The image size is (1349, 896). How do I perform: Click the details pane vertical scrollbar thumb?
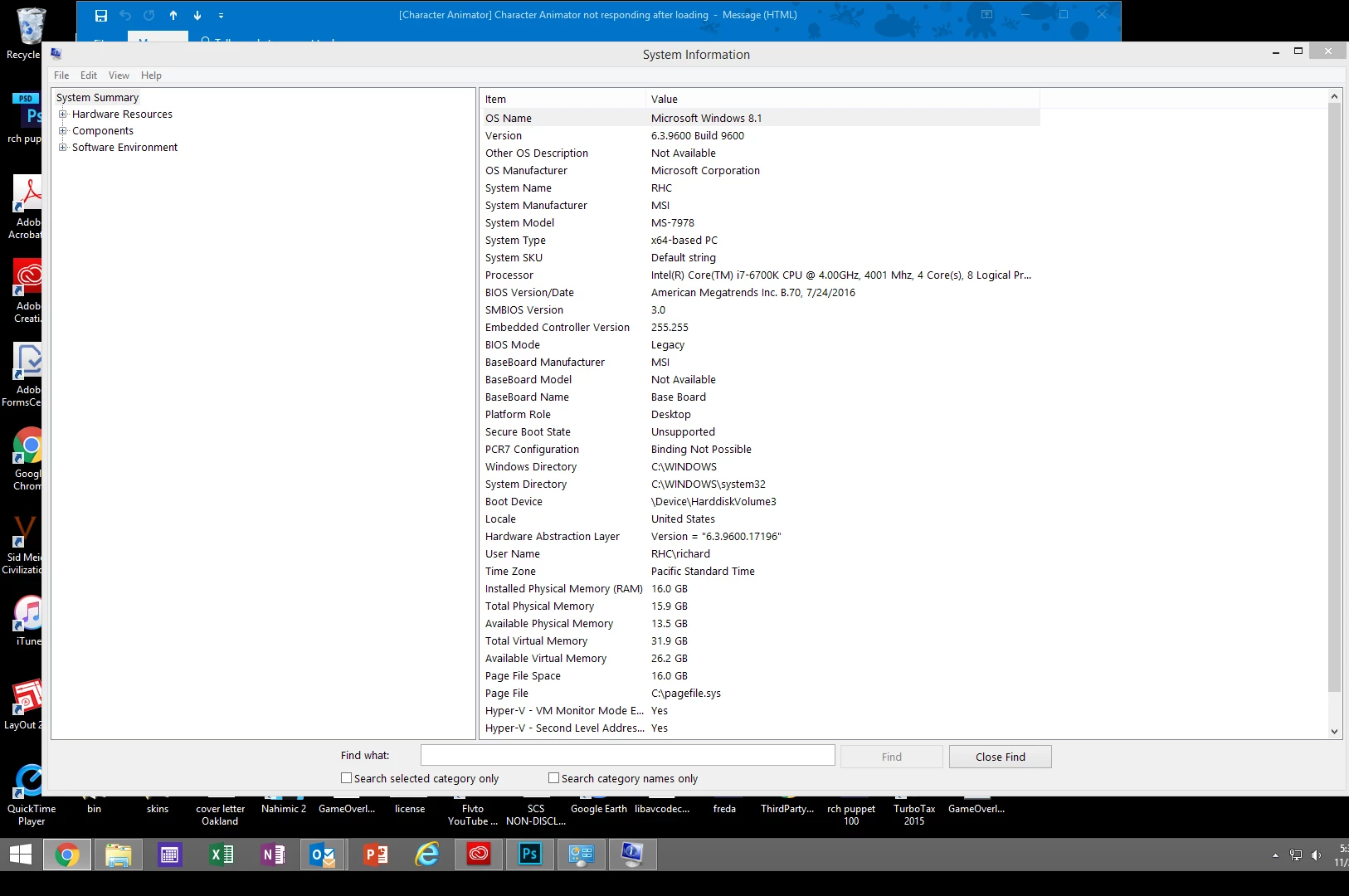pos(1335,397)
